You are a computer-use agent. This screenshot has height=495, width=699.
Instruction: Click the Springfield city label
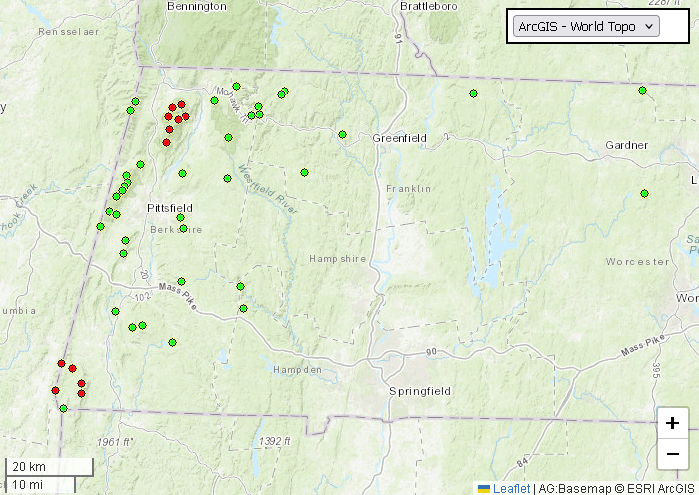(x=420, y=392)
